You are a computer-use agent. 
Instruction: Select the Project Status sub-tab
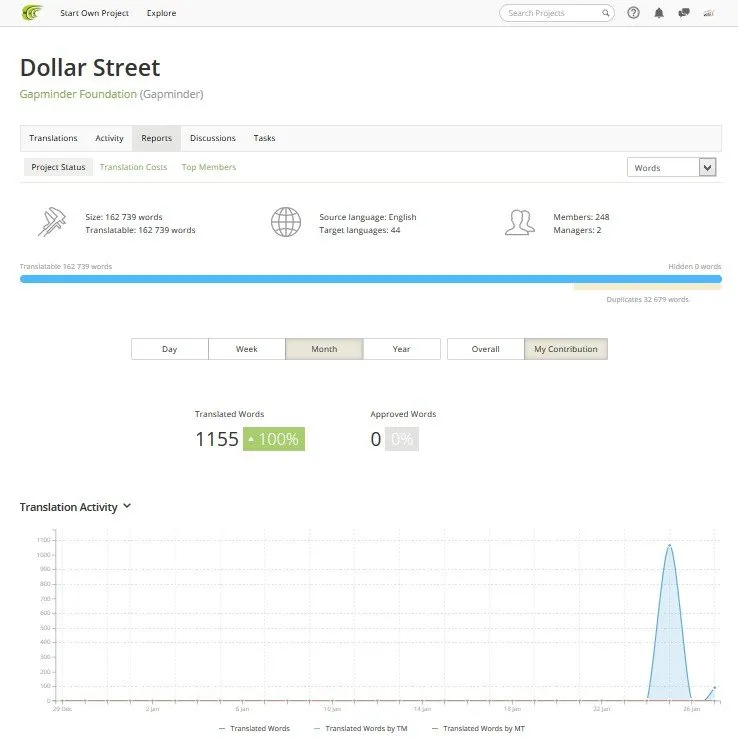pyautogui.click(x=58, y=167)
